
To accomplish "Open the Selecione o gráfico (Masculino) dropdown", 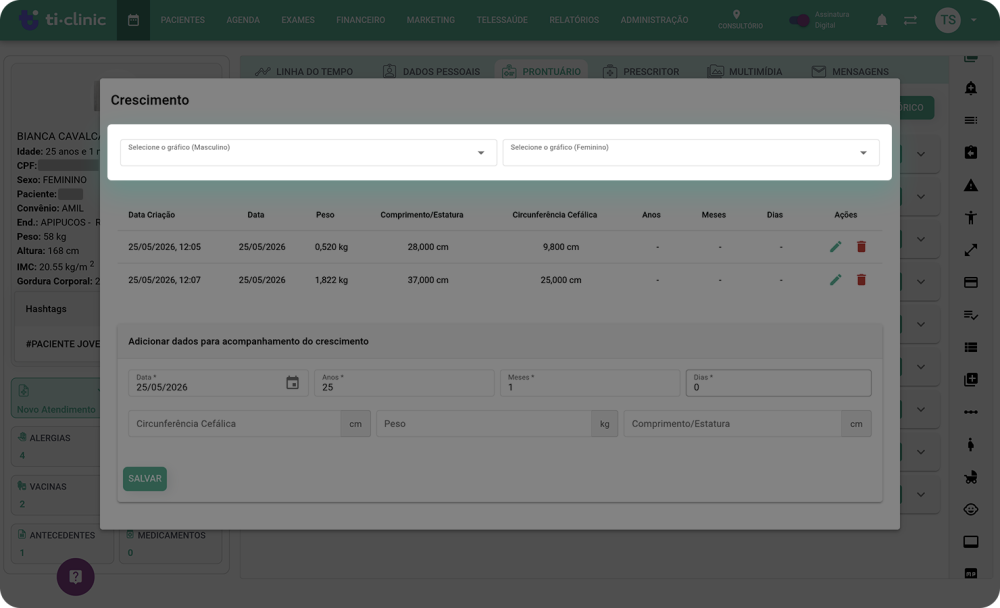I will [308, 152].
